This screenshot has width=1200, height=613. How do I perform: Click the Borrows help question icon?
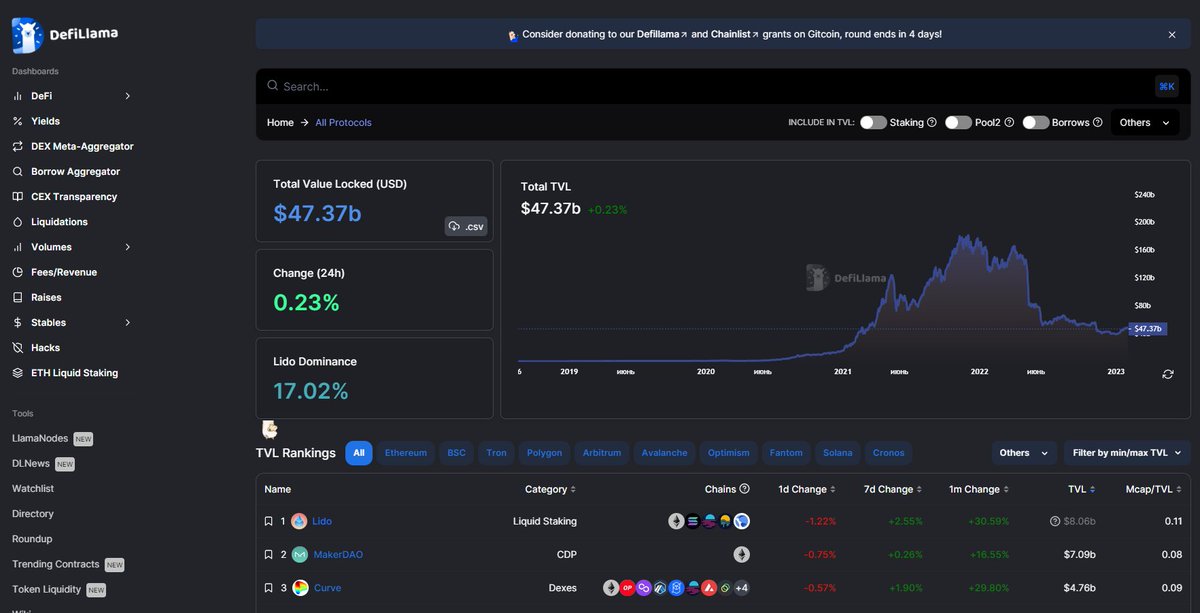(1098, 122)
